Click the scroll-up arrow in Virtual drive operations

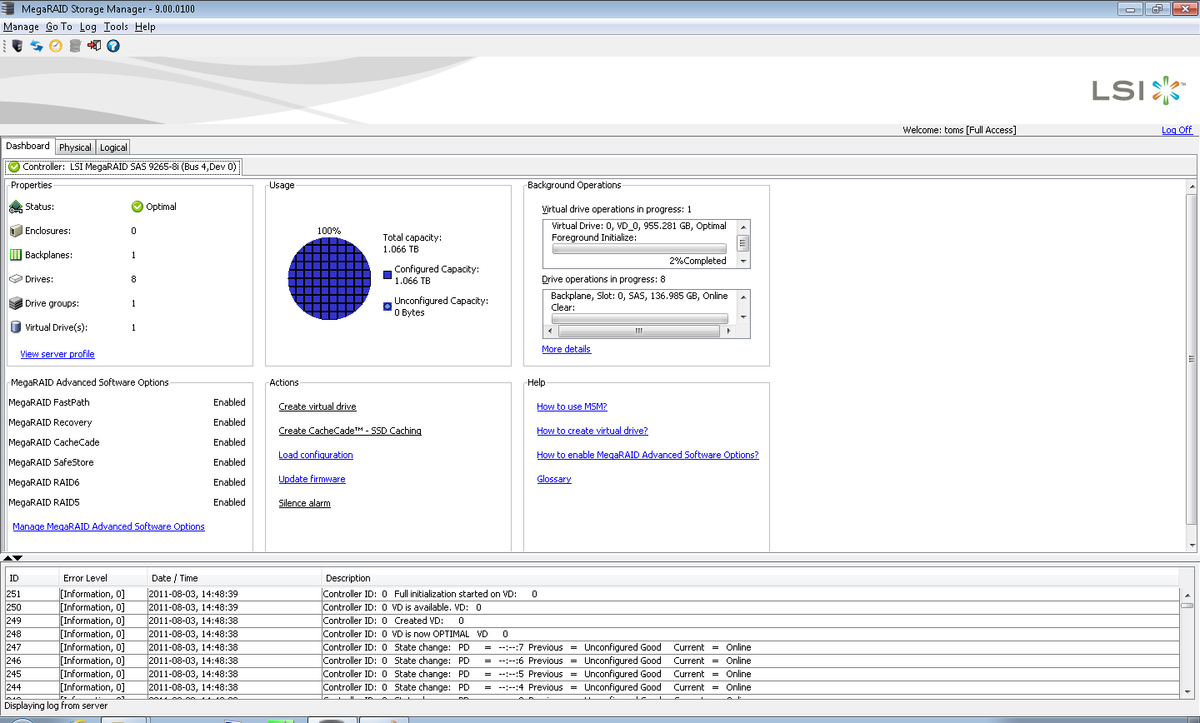point(742,226)
